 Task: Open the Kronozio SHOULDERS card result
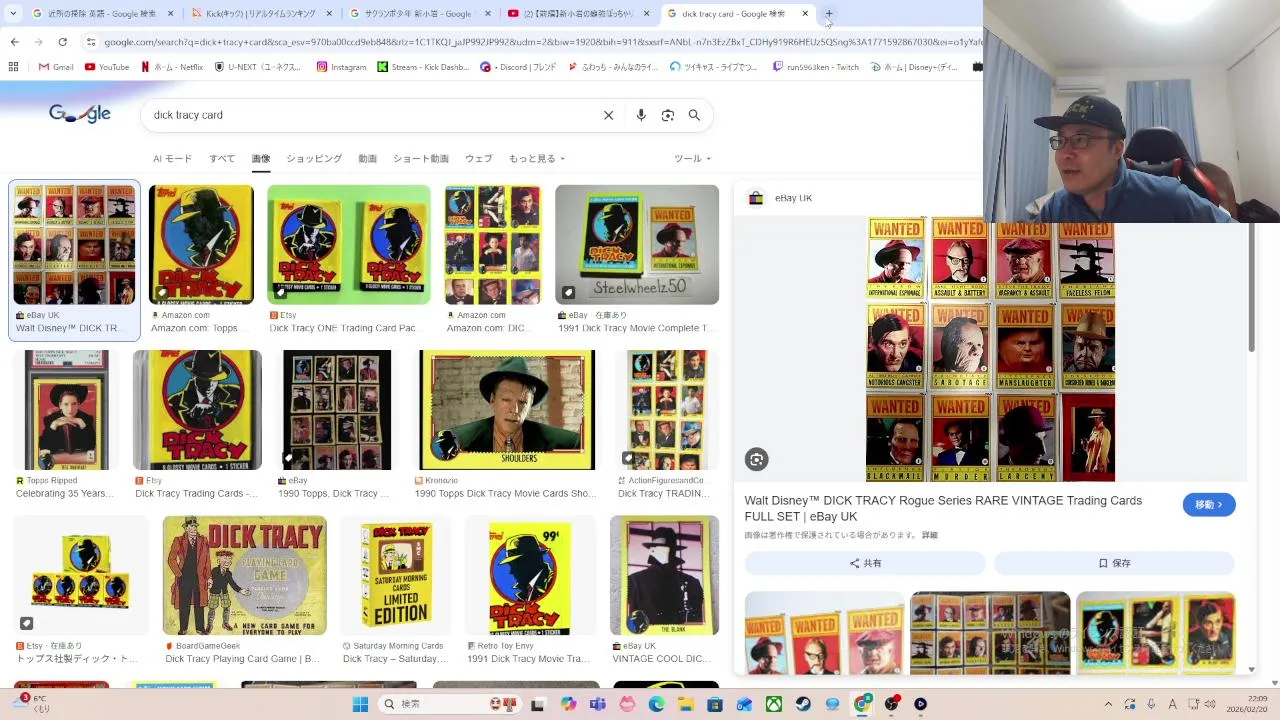click(x=507, y=410)
